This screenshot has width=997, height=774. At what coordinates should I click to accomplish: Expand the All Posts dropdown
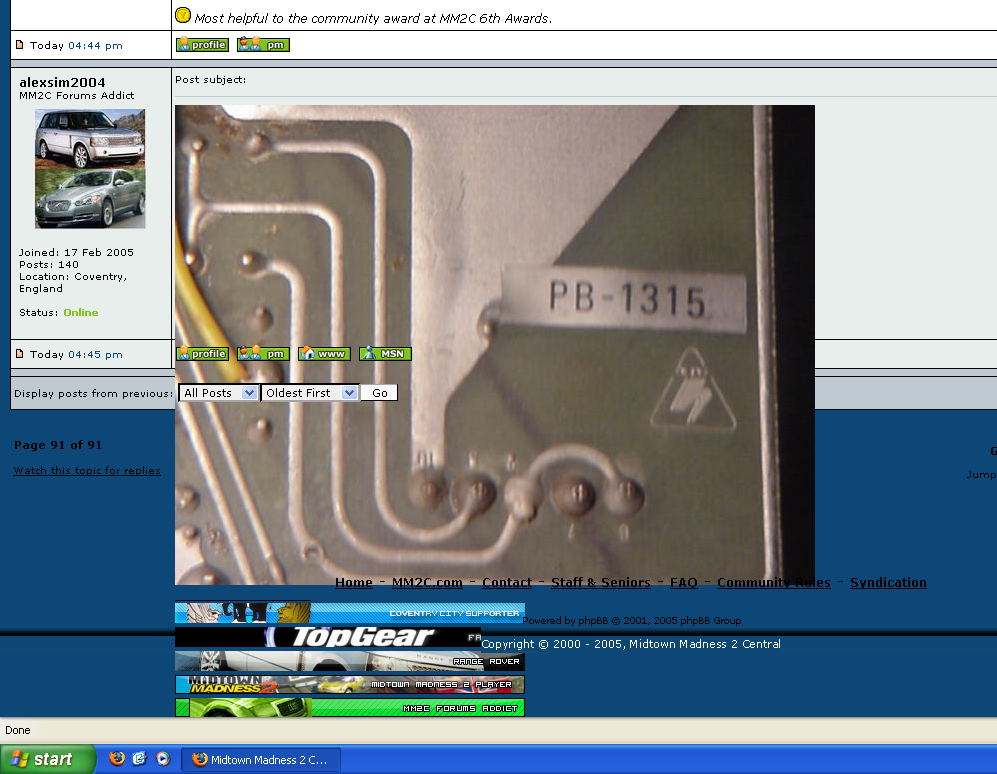[x=219, y=393]
